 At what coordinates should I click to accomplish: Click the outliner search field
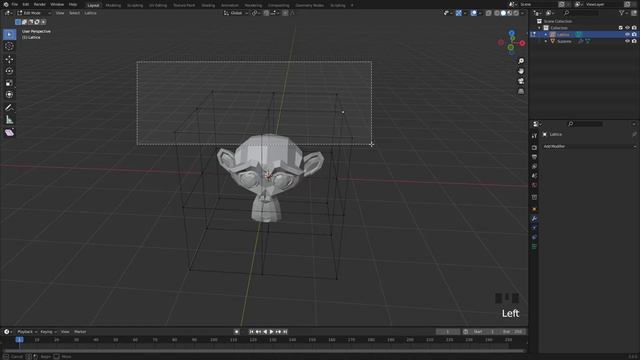click(x=580, y=13)
